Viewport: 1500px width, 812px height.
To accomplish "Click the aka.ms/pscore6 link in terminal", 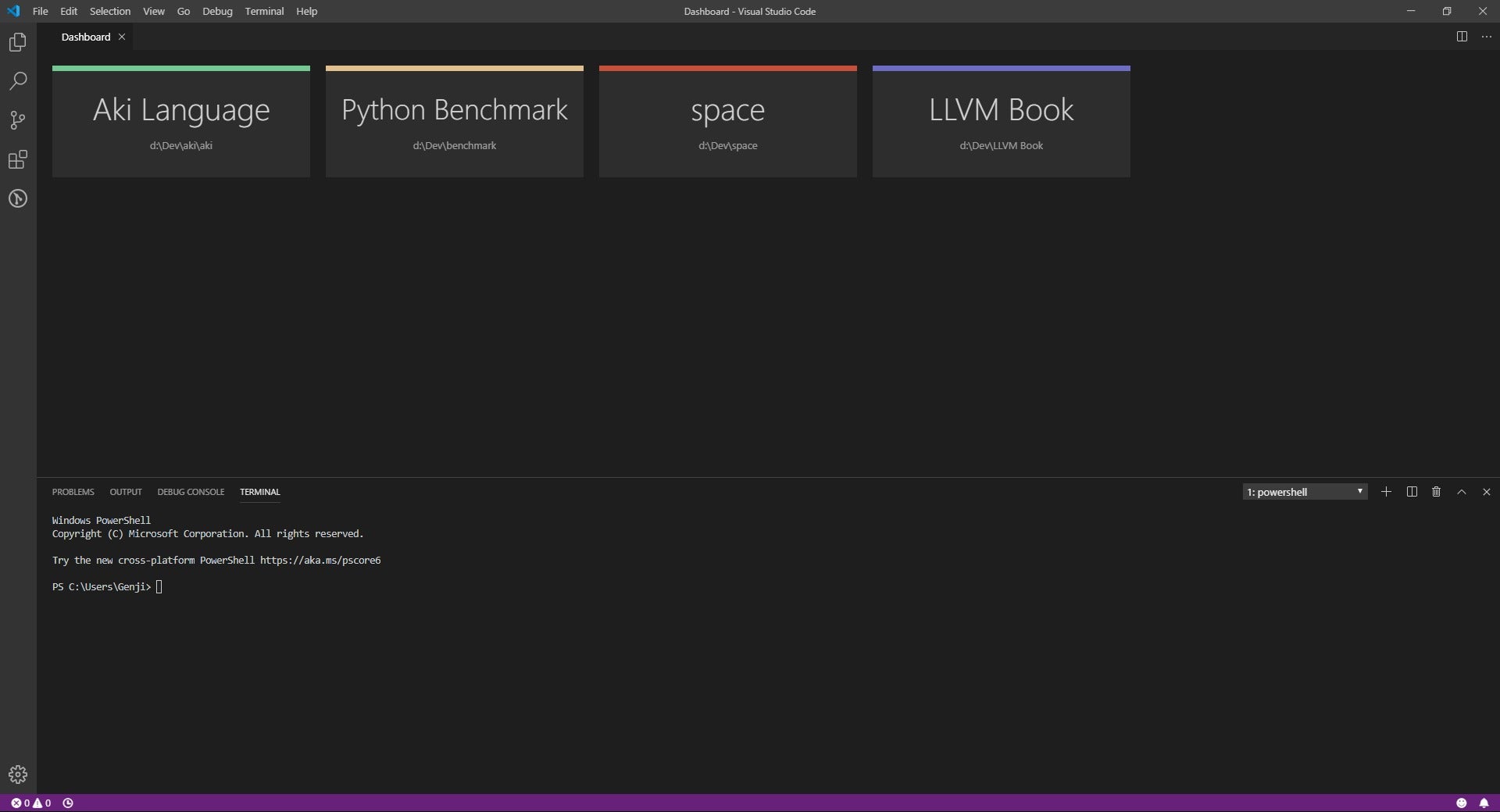I will tap(320, 561).
